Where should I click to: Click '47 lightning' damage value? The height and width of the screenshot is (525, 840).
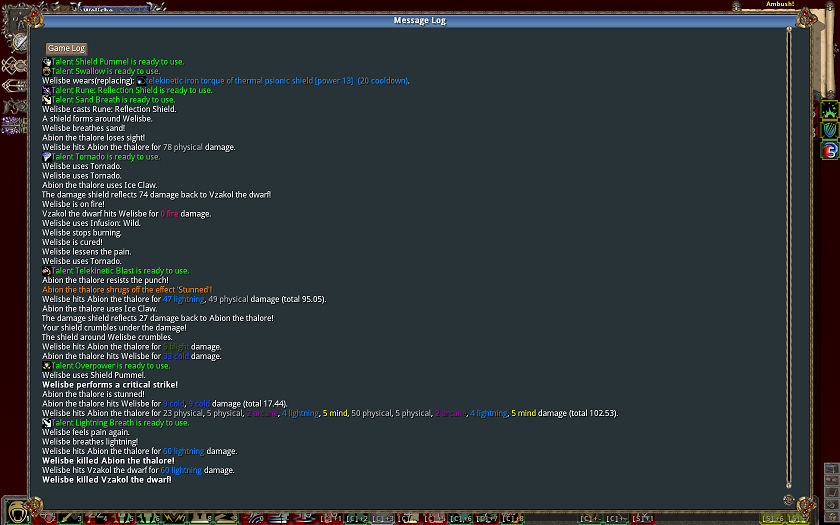click(x=183, y=299)
